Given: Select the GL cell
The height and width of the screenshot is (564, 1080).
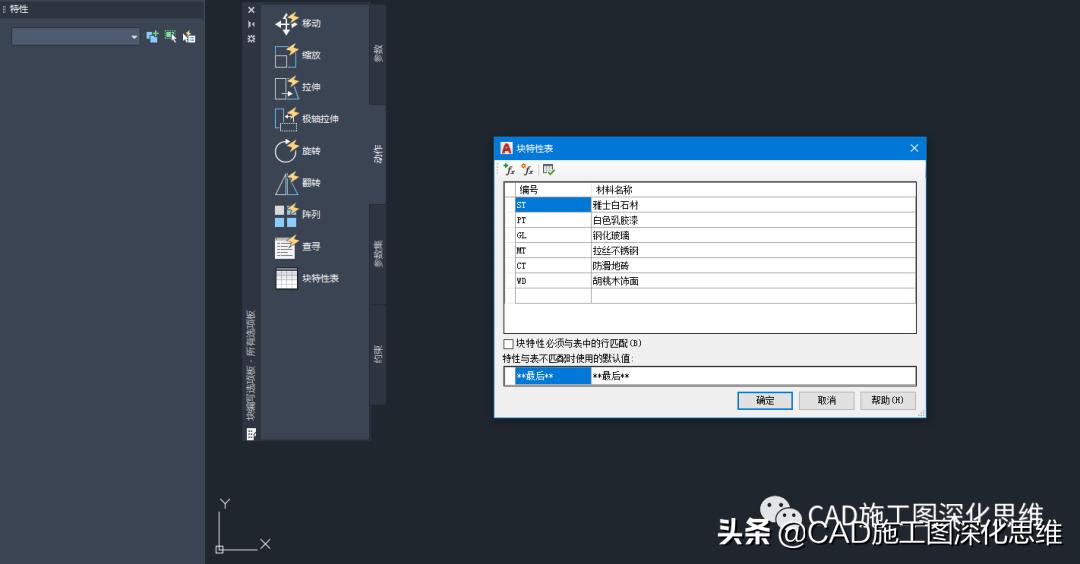Looking at the screenshot, I should (553, 235).
